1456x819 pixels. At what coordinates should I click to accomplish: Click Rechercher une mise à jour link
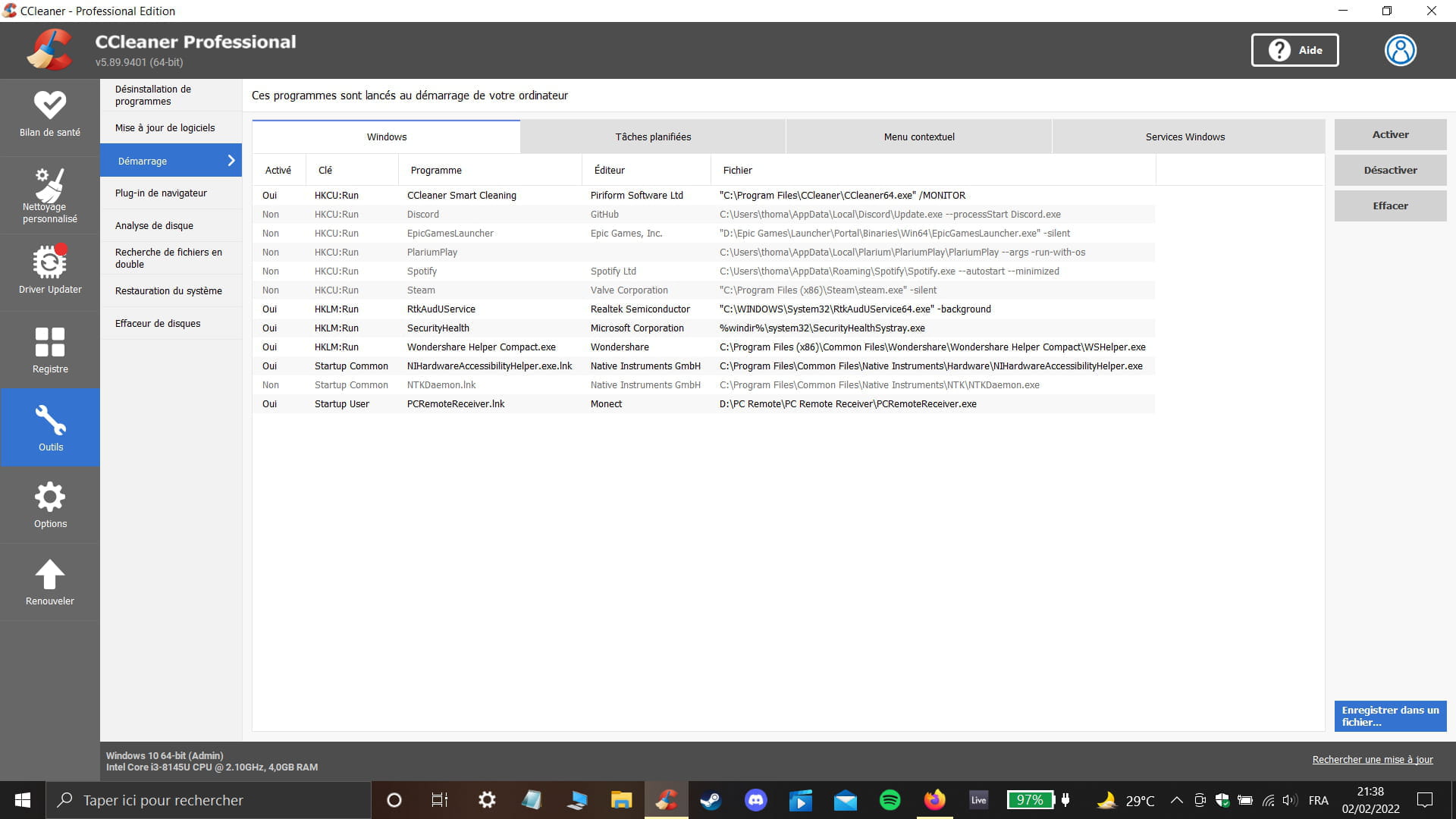point(1373,759)
